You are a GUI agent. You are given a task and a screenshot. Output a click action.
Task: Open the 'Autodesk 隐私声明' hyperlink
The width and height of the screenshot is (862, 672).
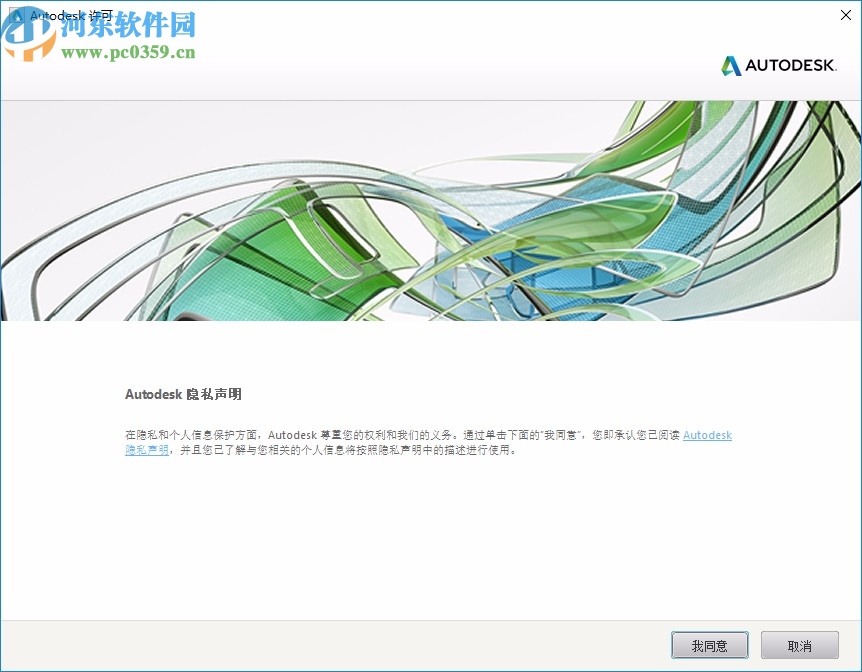pyautogui.click(x=707, y=435)
